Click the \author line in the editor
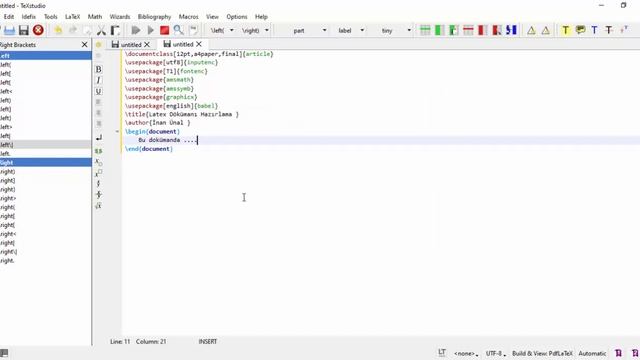 click(x=158, y=123)
